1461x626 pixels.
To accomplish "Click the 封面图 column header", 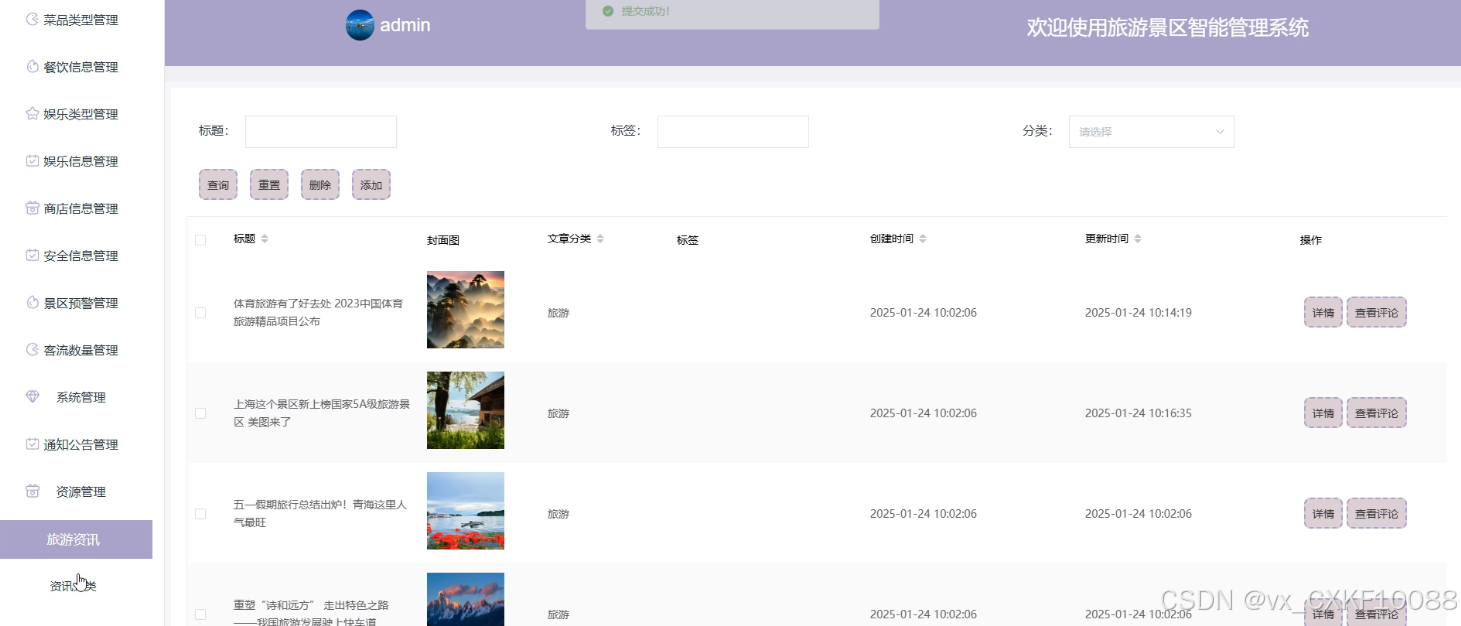I will (443, 240).
